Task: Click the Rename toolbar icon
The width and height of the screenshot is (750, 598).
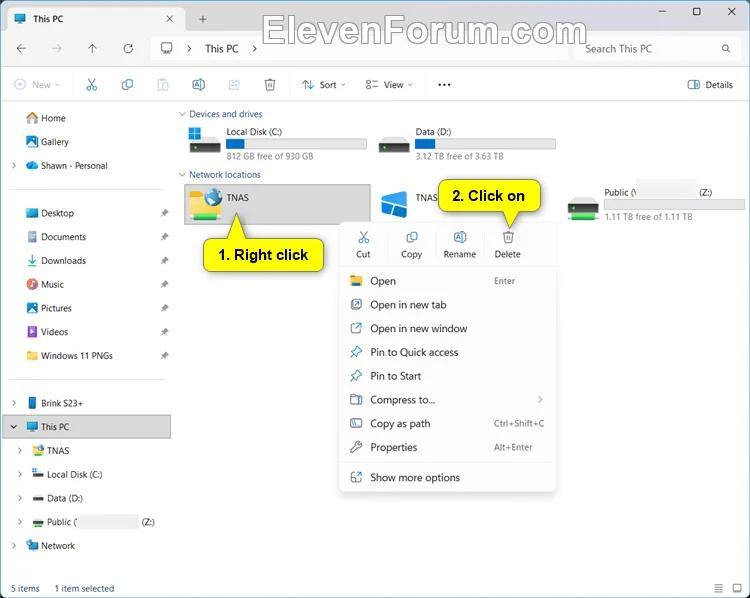Action: coord(199,85)
